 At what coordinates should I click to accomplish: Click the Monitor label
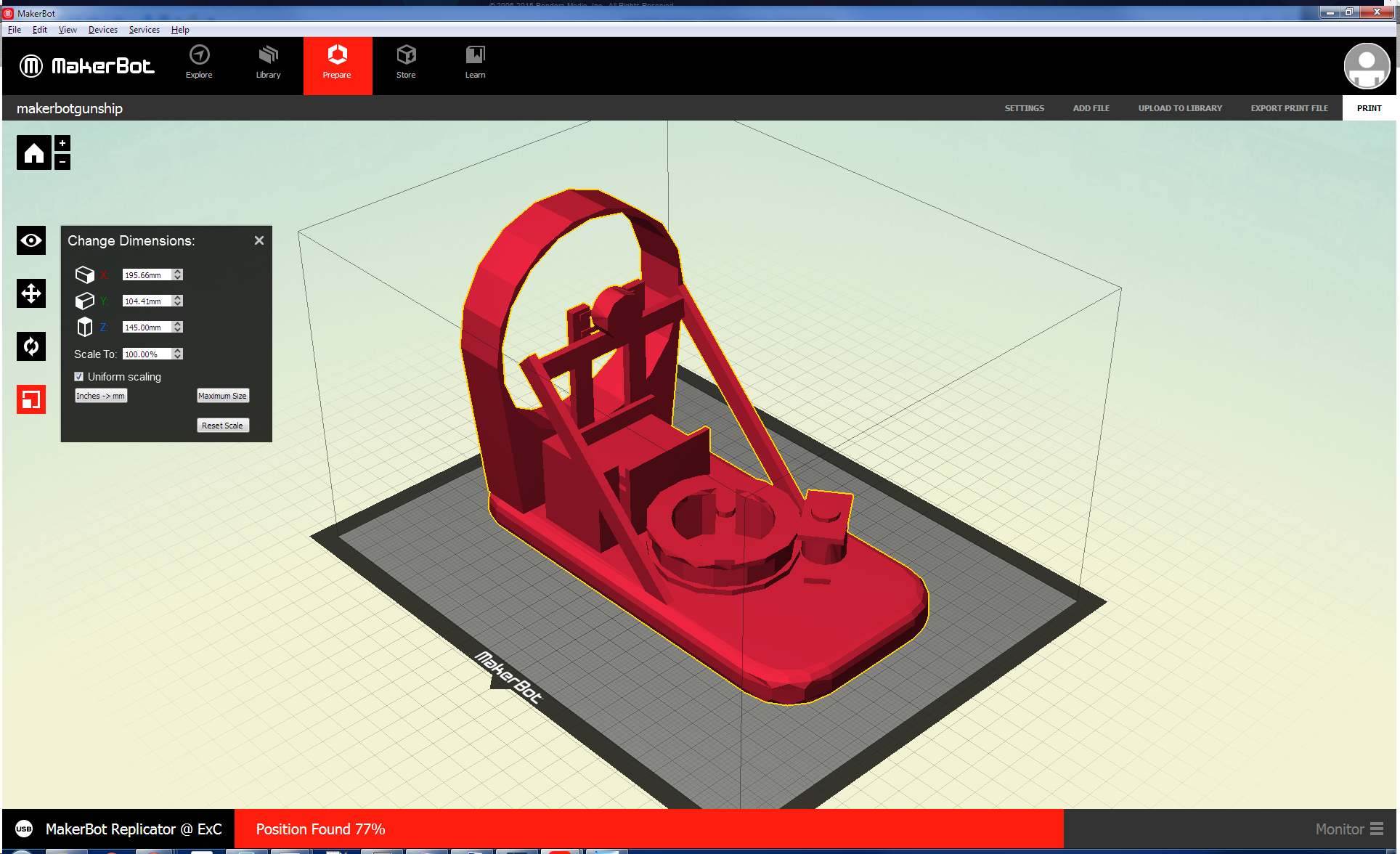pos(1340,829)
